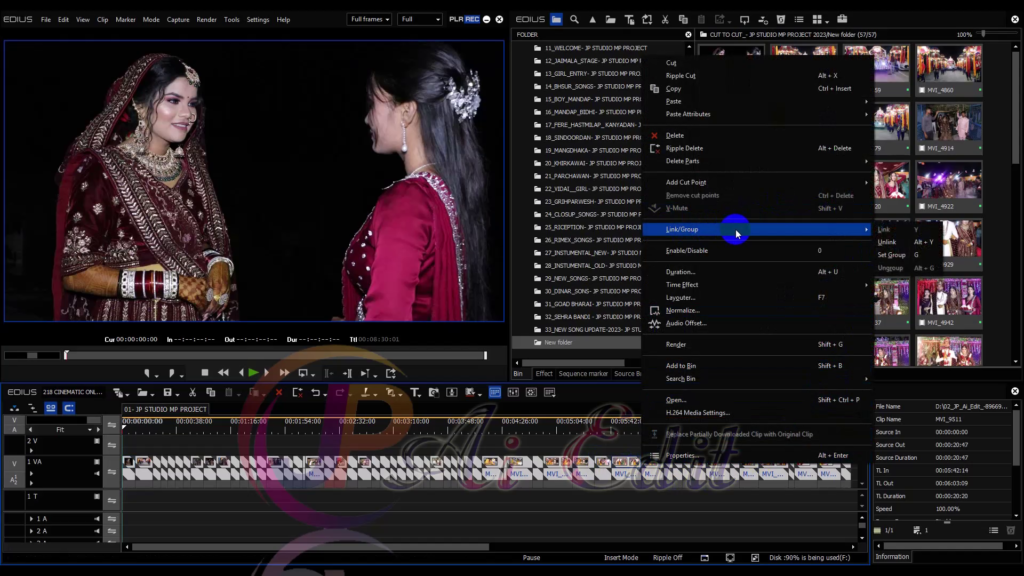Select the search magnifier icon in the bin toolbar
Image resolution: width=1024 pixels, height=576 pixels.
574,19
